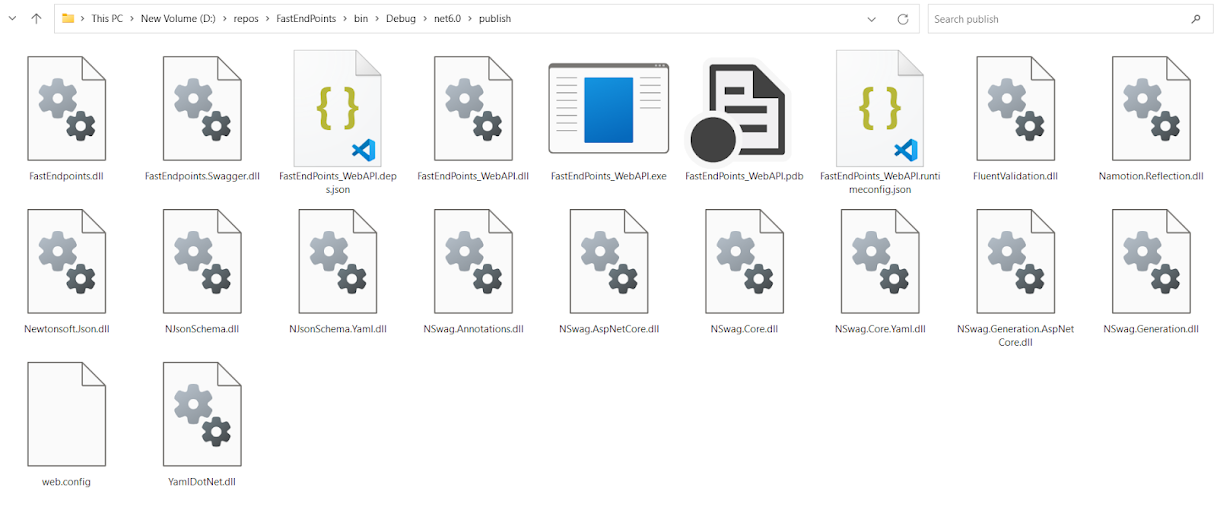Navigate to the net6.0 breadcrumb folder
The width and height of the screenshot is (1217, 532).
[447, 19]
